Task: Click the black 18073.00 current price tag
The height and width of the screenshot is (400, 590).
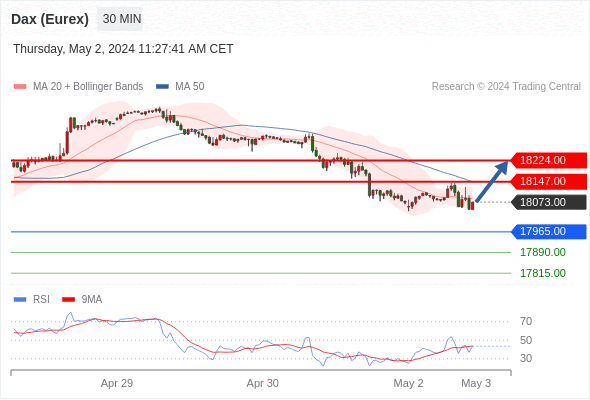Action: click(x=549, y=202)
